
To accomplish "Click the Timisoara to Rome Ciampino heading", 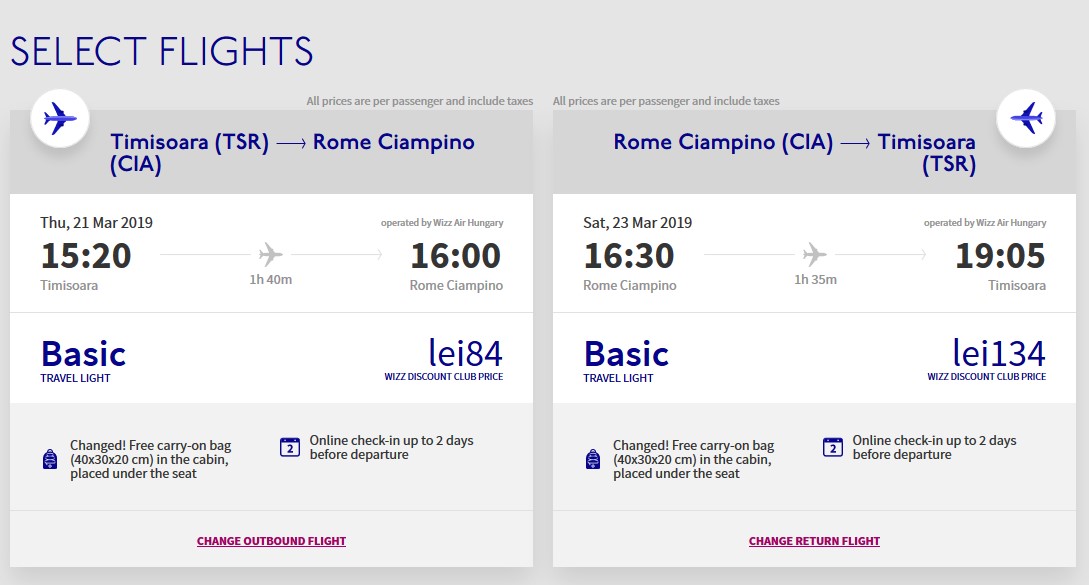I will click(292, 152).
